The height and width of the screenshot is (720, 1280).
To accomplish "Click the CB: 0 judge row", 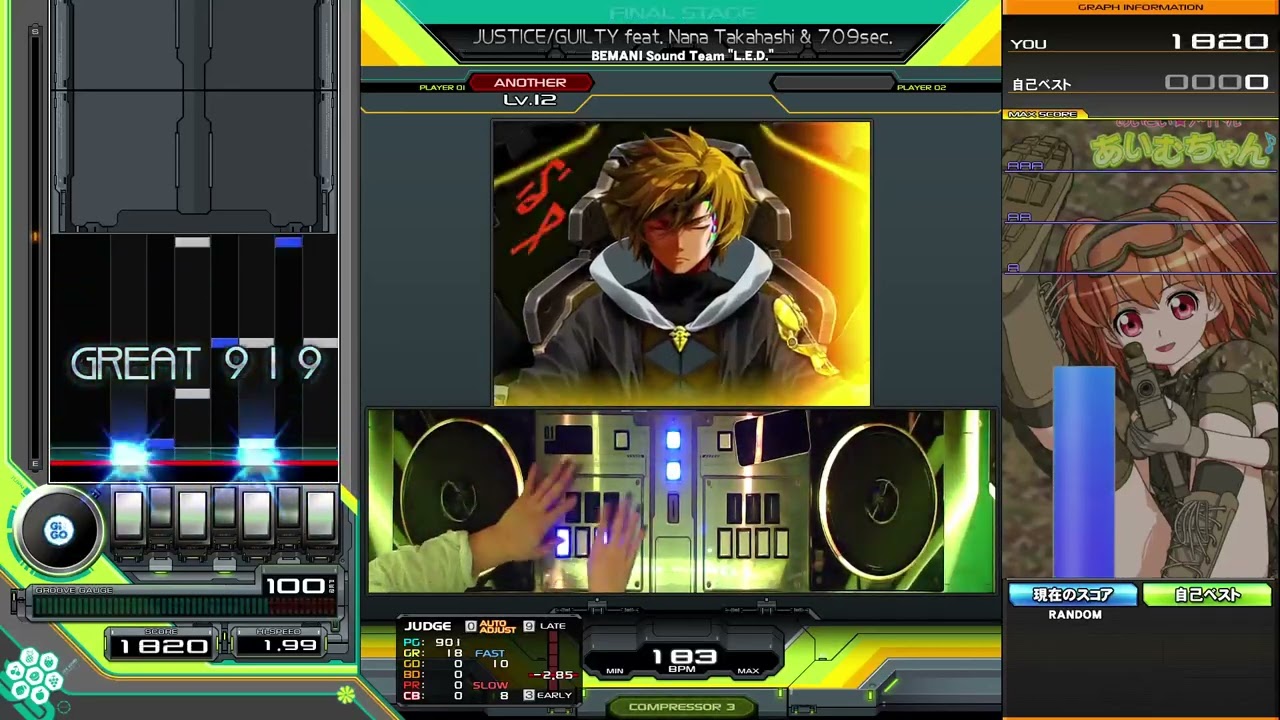I will (x=433, y=696).
